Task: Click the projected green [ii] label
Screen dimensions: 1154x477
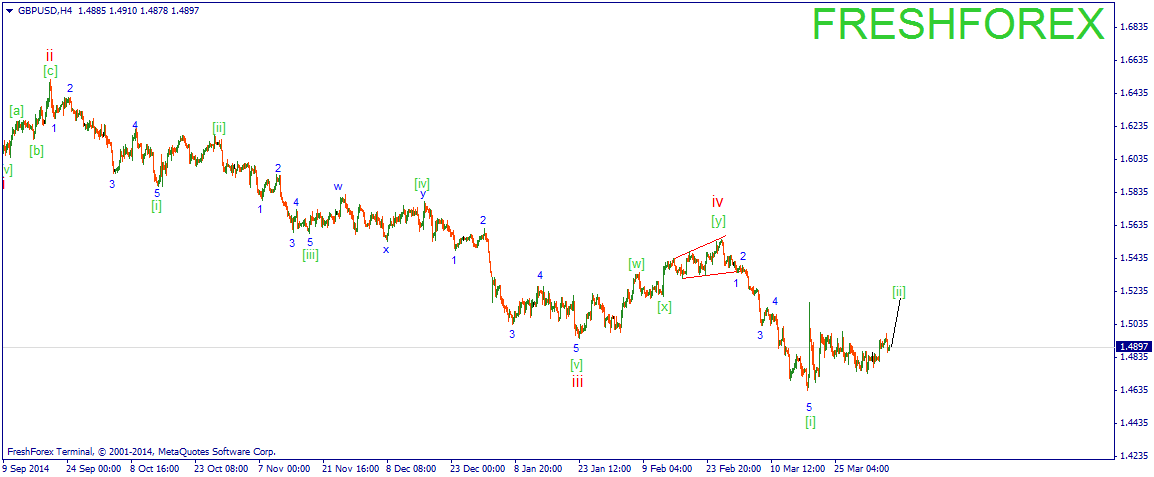Action: click(899, 292)
